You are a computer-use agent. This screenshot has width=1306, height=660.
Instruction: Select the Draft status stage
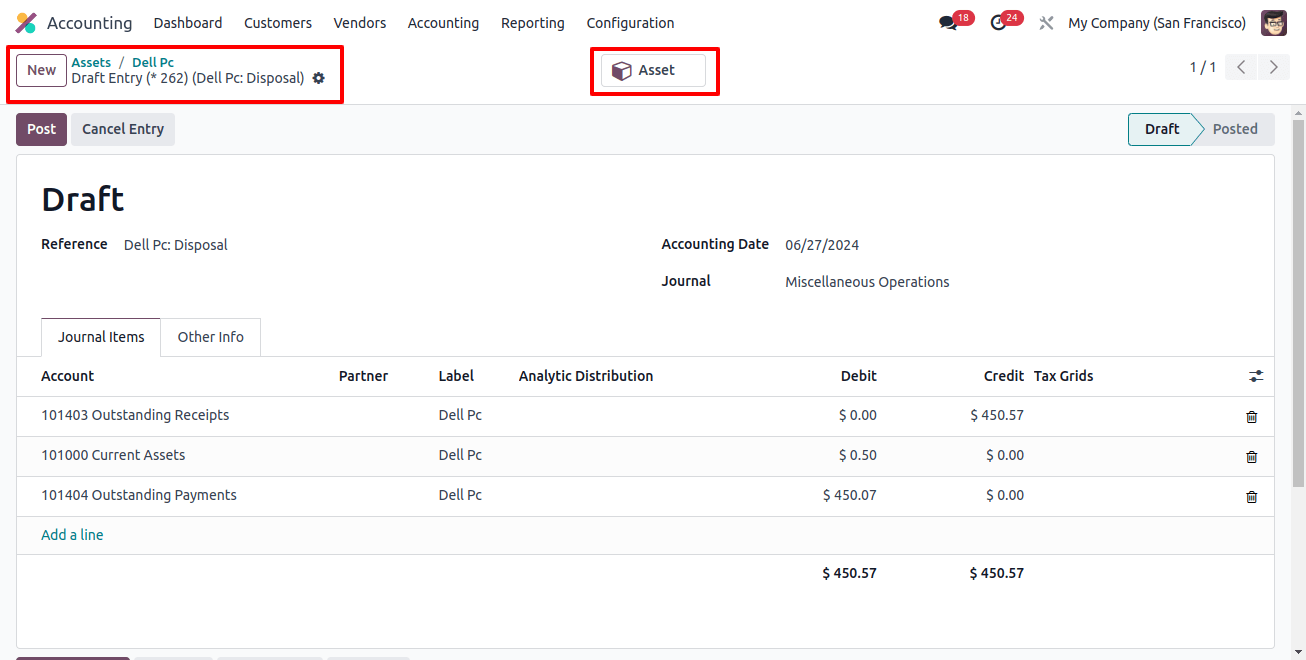click(1162, 129)
